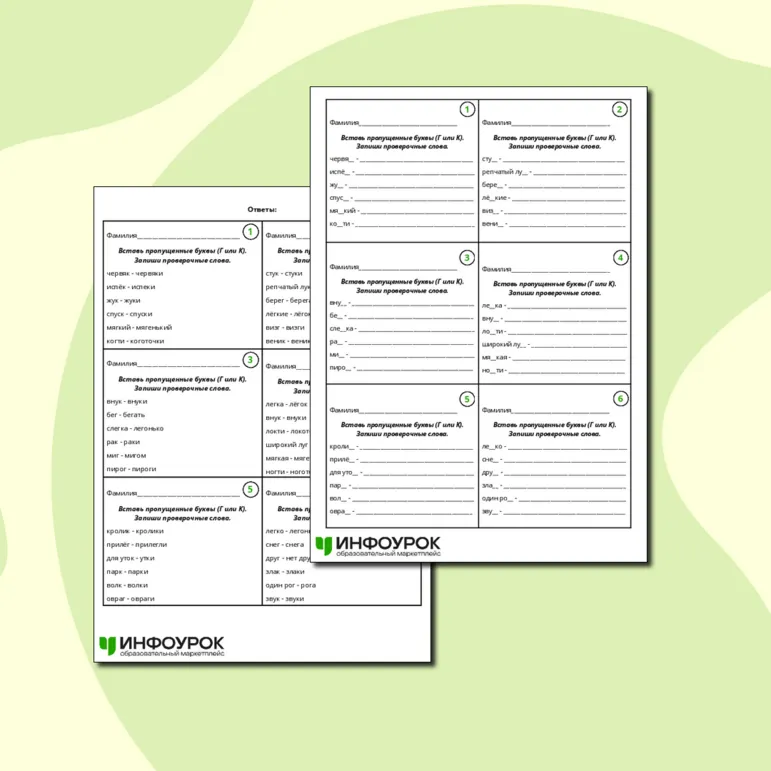Select the word 'кроли__' in card 5

[x=342, y=446]
